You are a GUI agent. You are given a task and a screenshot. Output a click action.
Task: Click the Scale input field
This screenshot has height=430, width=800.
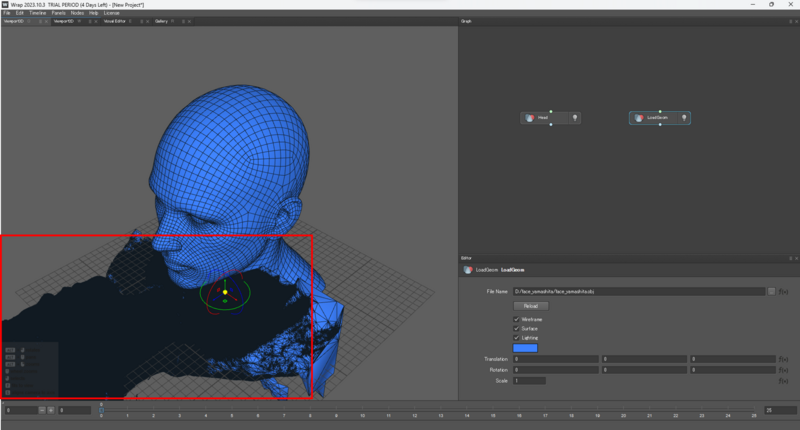[529, 380]
